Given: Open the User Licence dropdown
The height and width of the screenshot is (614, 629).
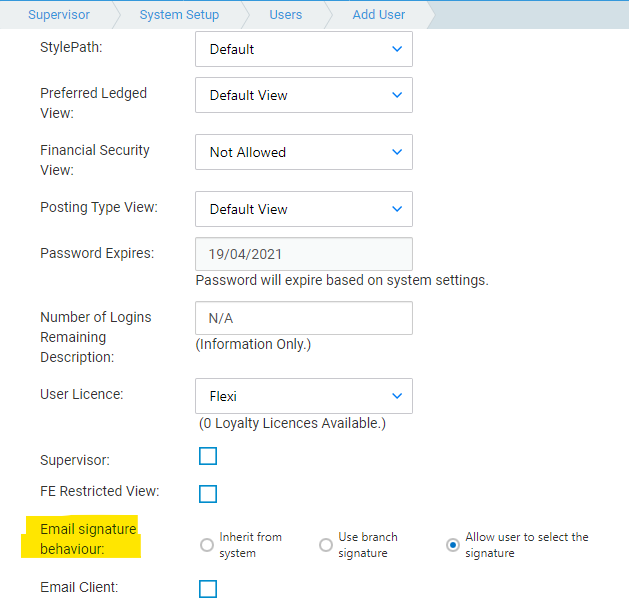Looking at the screenshot, I should (304, 396).
